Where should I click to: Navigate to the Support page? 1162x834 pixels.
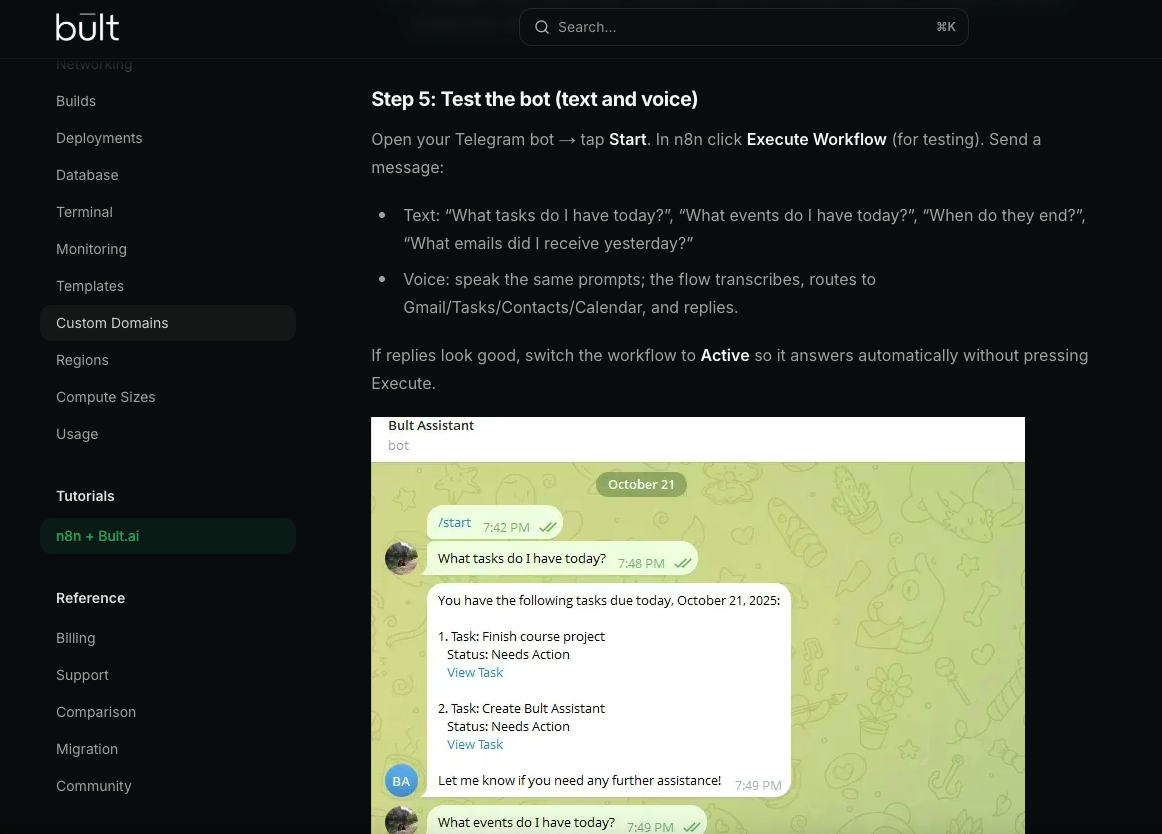point(82,674)
